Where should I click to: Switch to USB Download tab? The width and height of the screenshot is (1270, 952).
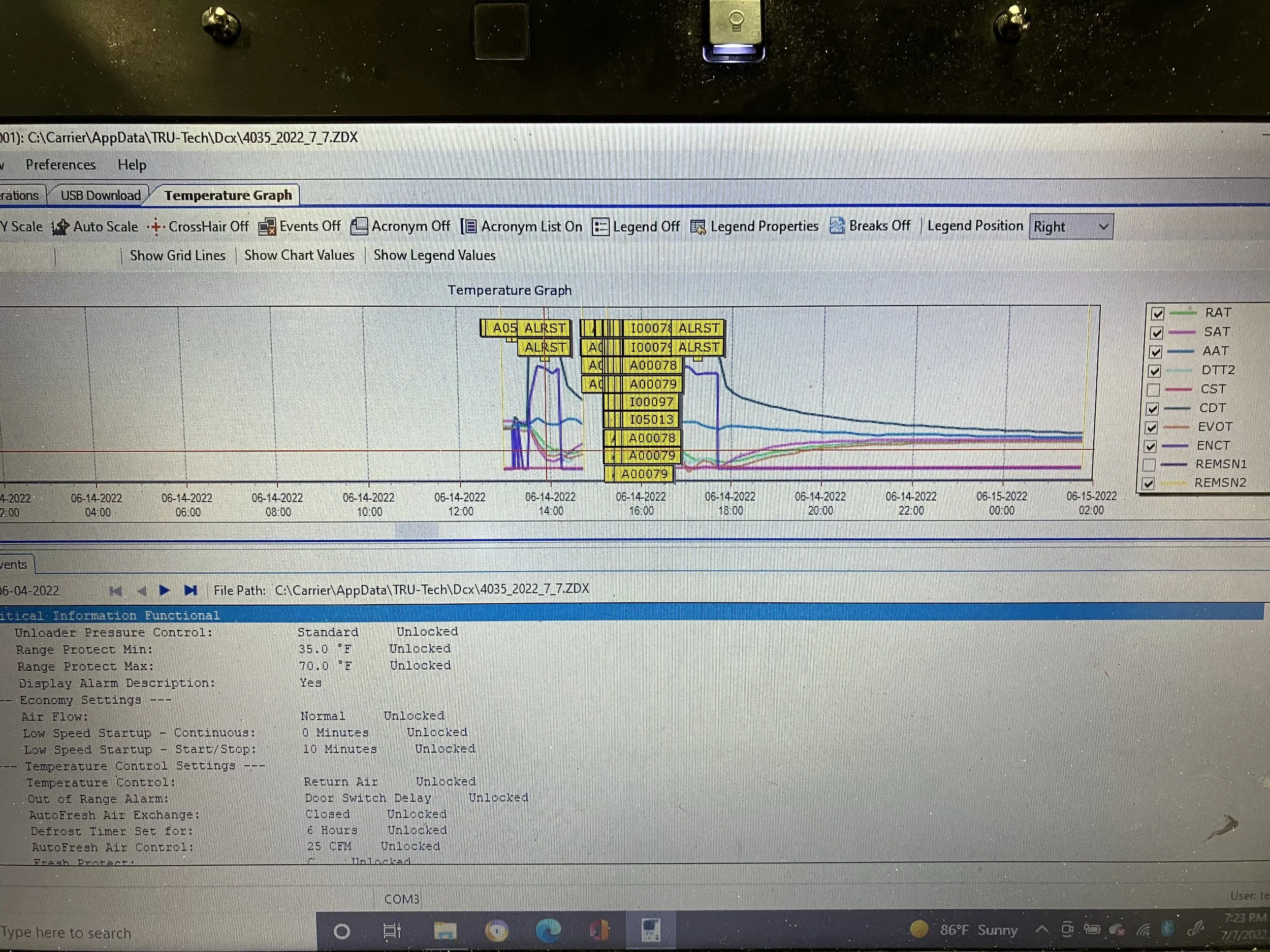click(x=101, y=195)
